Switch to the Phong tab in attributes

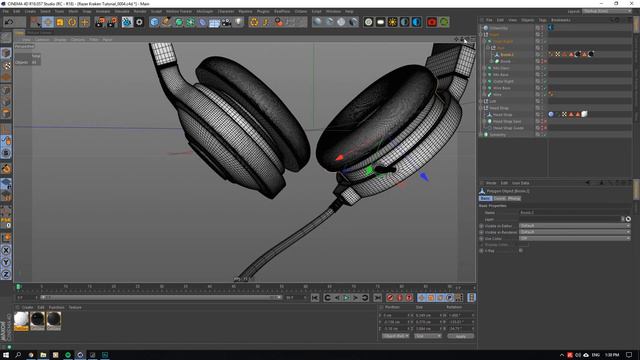[514, 198]
